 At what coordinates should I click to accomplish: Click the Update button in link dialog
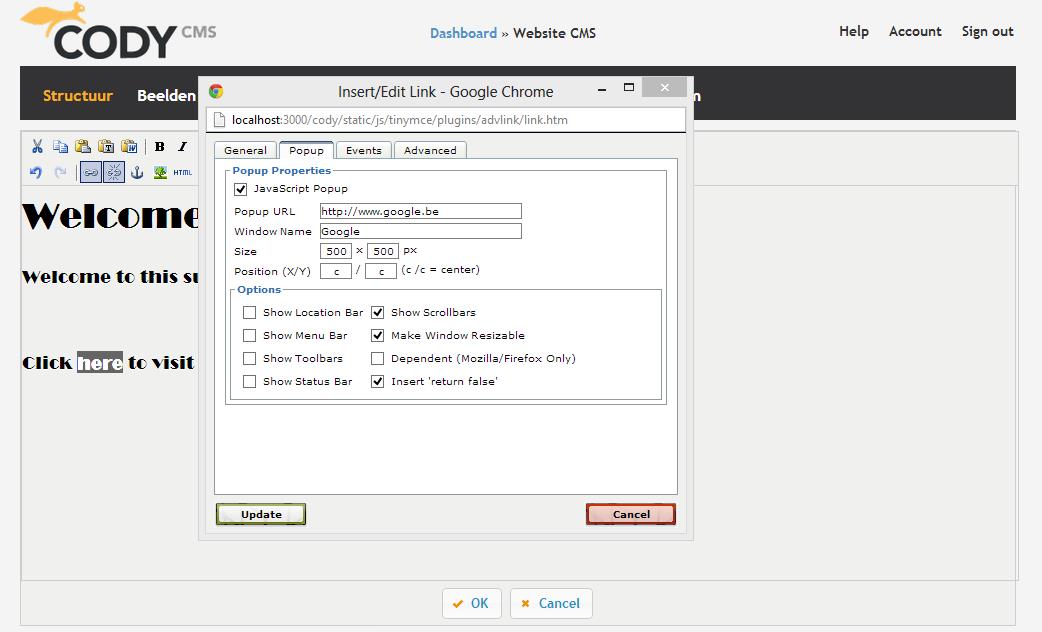tap(261, 514)
